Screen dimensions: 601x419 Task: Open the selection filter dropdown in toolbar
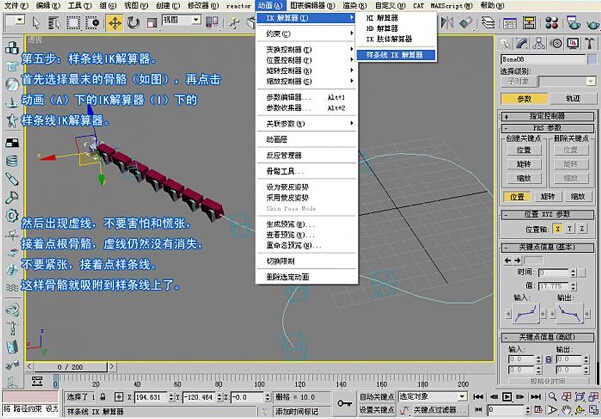point(15,20)
